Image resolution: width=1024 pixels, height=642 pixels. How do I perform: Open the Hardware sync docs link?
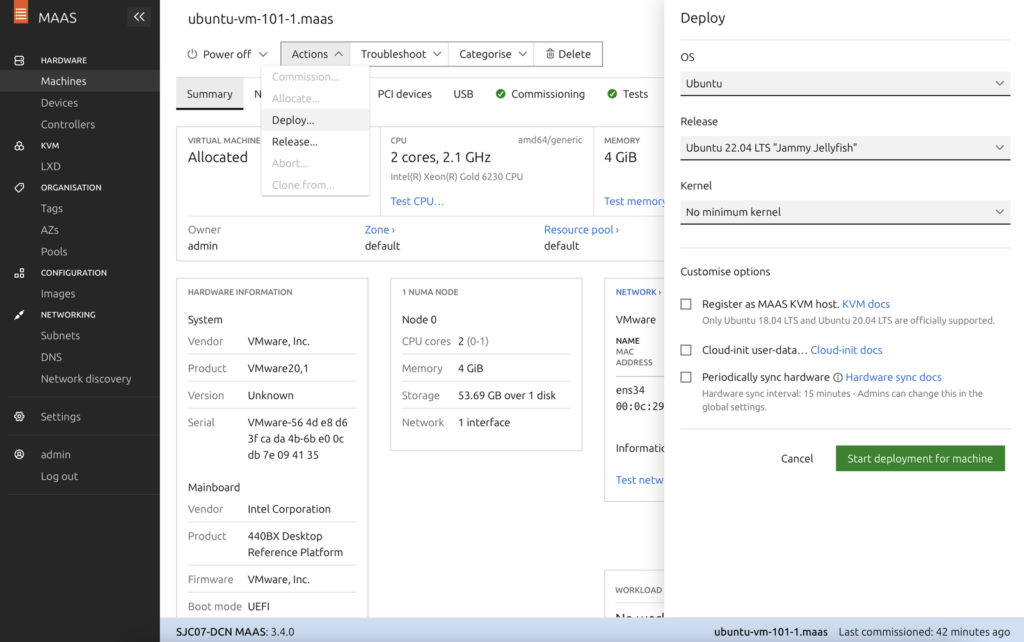coord(893,377)
